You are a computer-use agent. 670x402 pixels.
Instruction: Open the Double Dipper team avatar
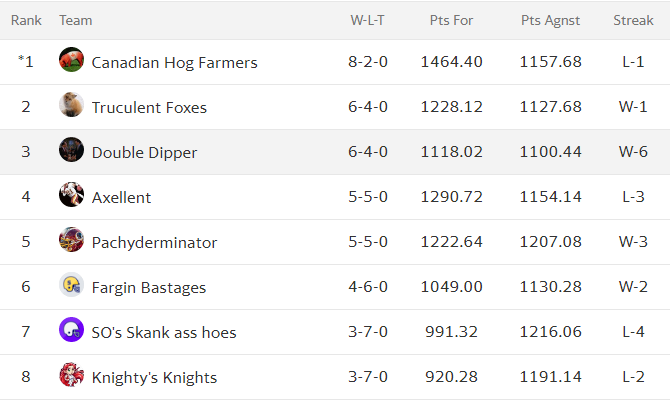71,150
